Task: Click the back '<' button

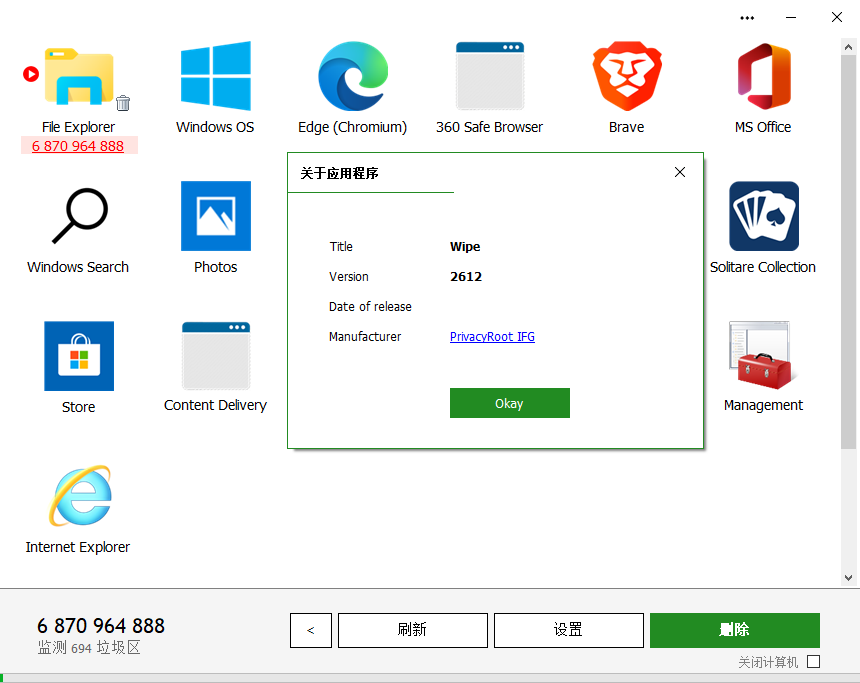Action: point(311,630)
